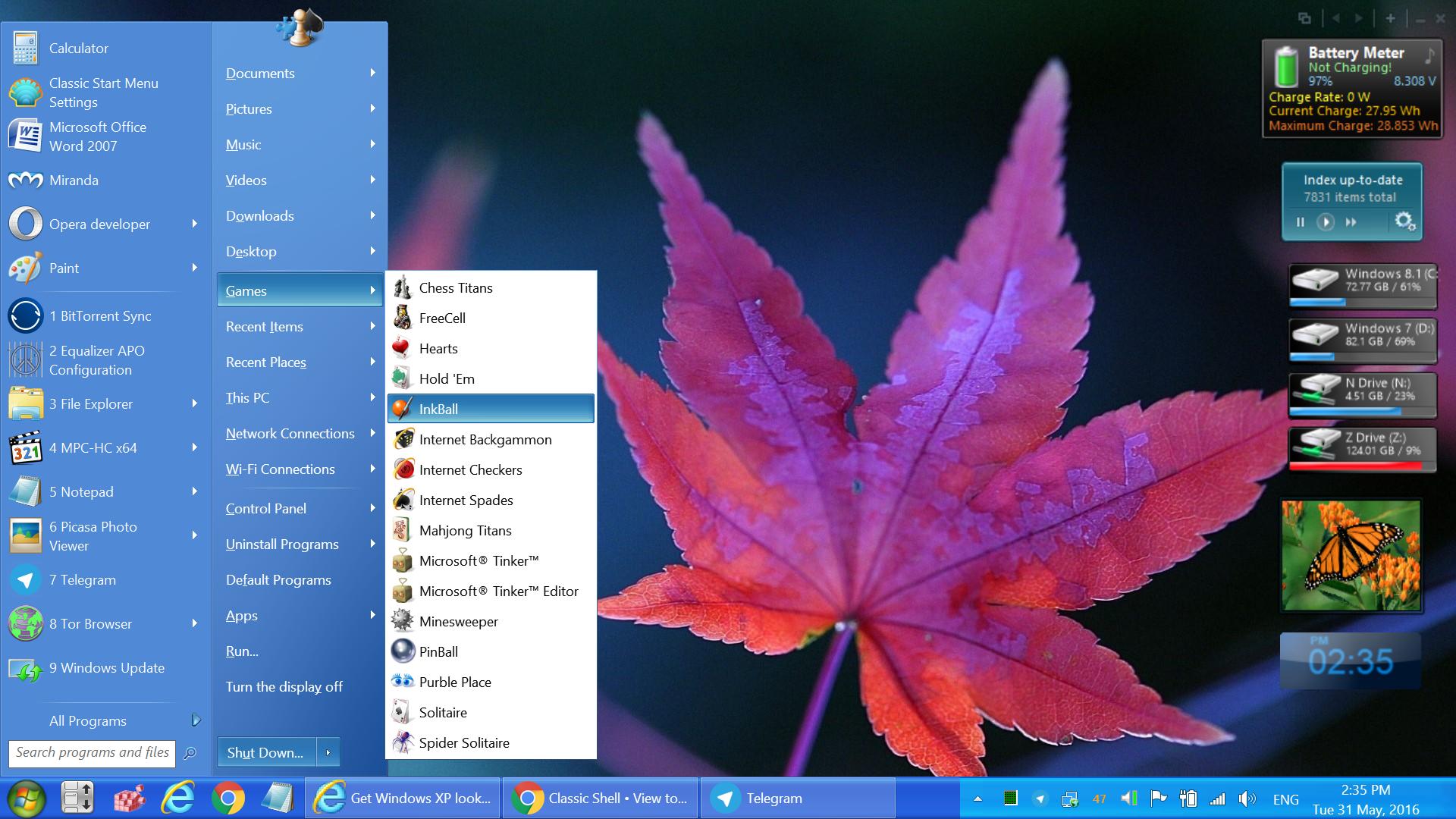This screenshot has height=819, width=1456.
Task: Click Turn the display off
Action: (284, 687)
